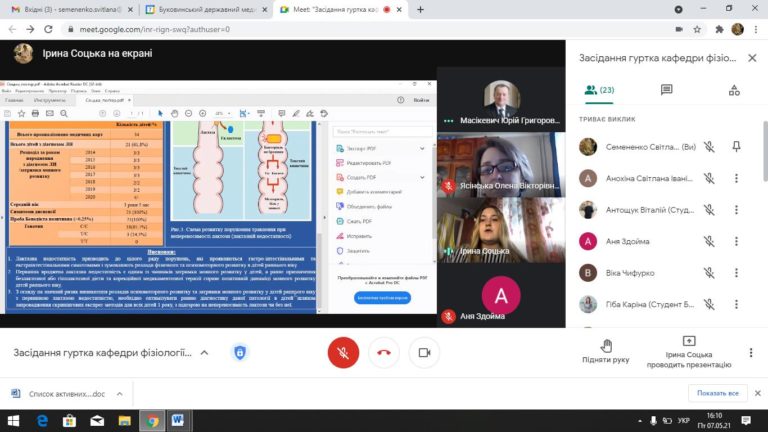Image resolution: width=768 pixels, height=432 pixels.
Task: Open more options for Анохіна Світлана
Action: 737,179
